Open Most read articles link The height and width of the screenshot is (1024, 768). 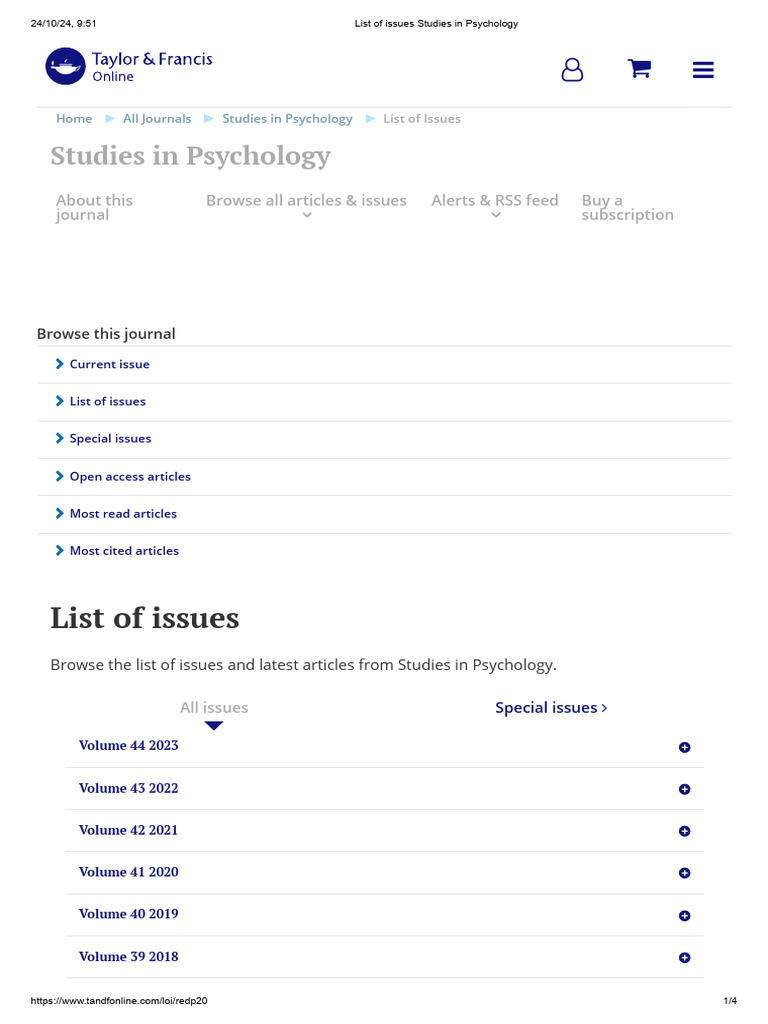click(123, 513)
